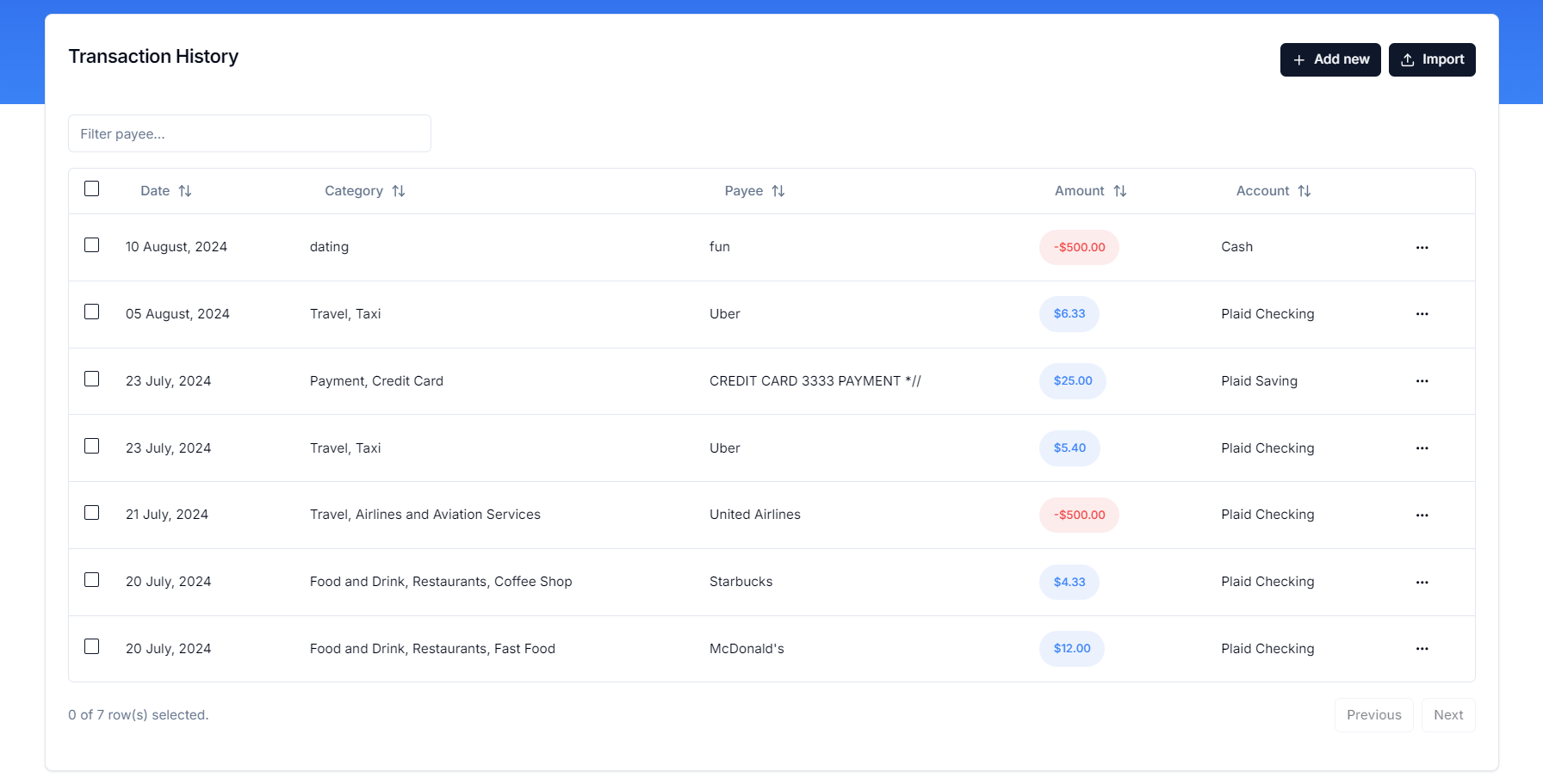Screen dimensions: 1543x784
Task: Sort the table by Payee
Action: pyautogui.click(x=755, y=191)
